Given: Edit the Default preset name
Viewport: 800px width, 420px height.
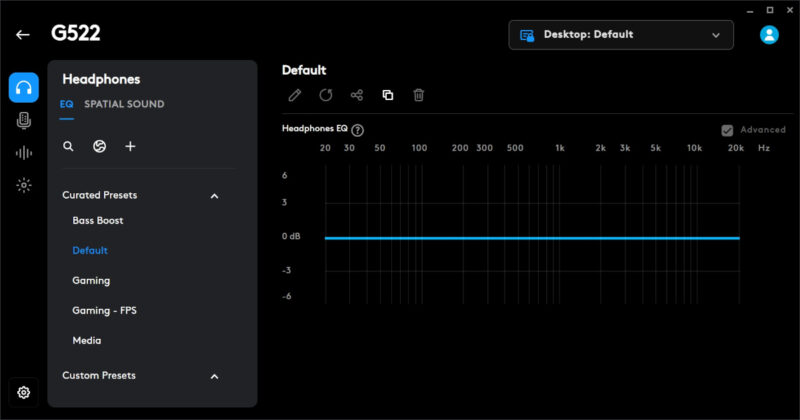Looking at the screenshot, I should [x=295, y=95].
